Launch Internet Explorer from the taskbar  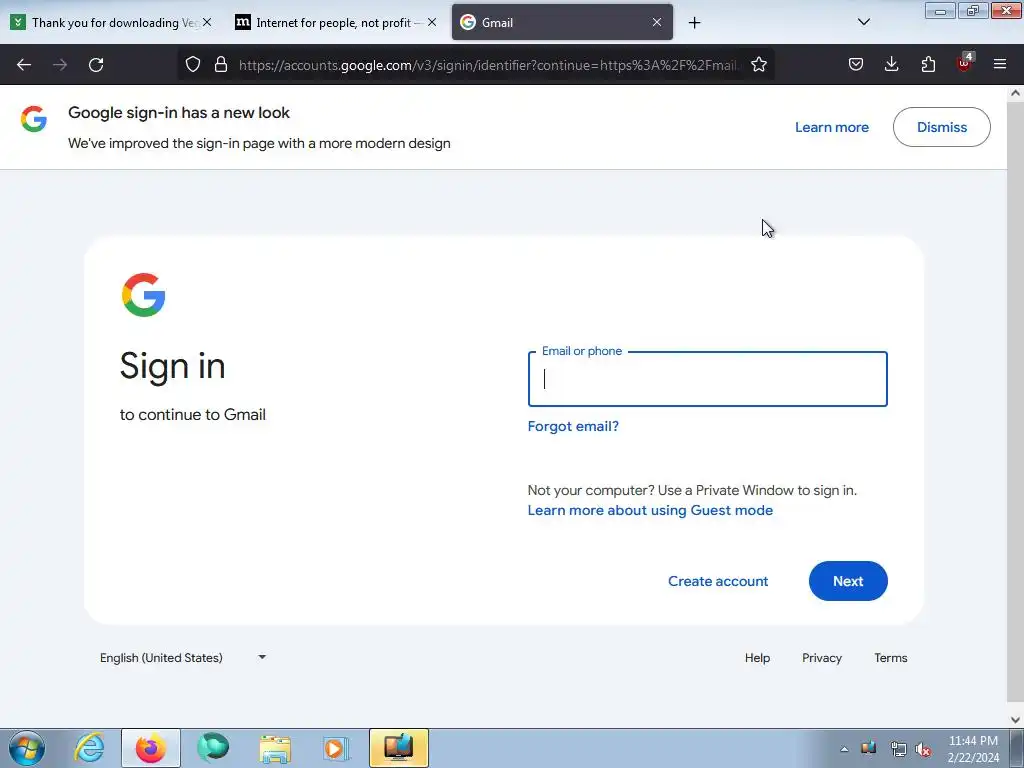point(88,748)
